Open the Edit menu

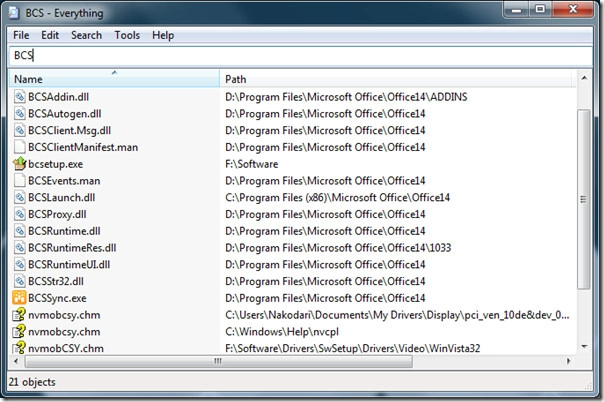coord(50,35)
